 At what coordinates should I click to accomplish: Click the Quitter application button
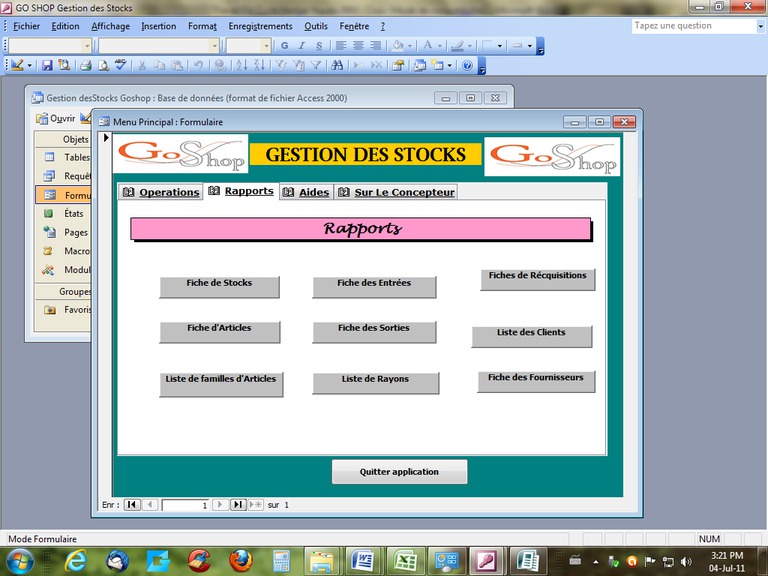pos(399,472)
